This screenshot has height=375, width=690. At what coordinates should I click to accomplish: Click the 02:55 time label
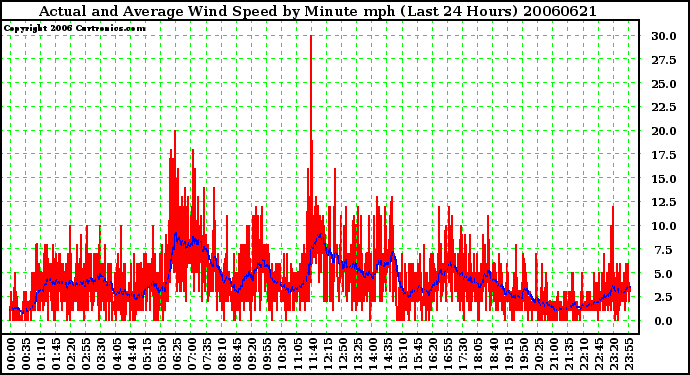86,354
